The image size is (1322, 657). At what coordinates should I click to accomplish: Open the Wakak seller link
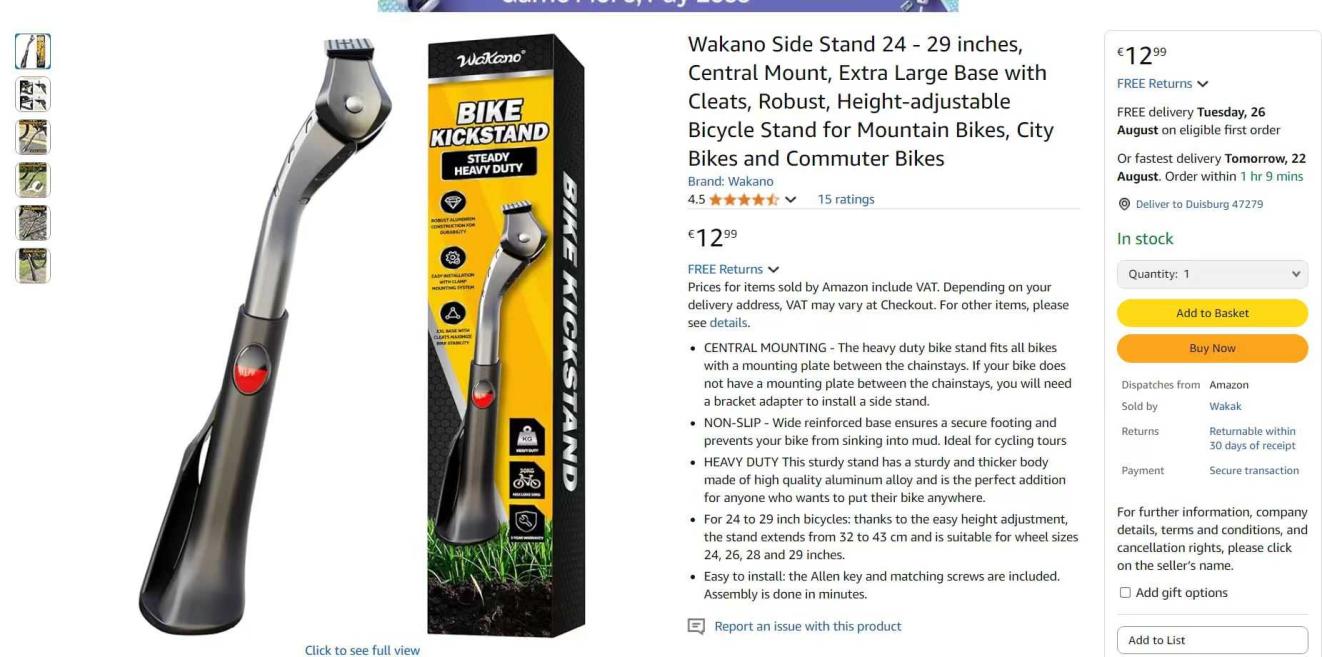[x=1225, y=406]
